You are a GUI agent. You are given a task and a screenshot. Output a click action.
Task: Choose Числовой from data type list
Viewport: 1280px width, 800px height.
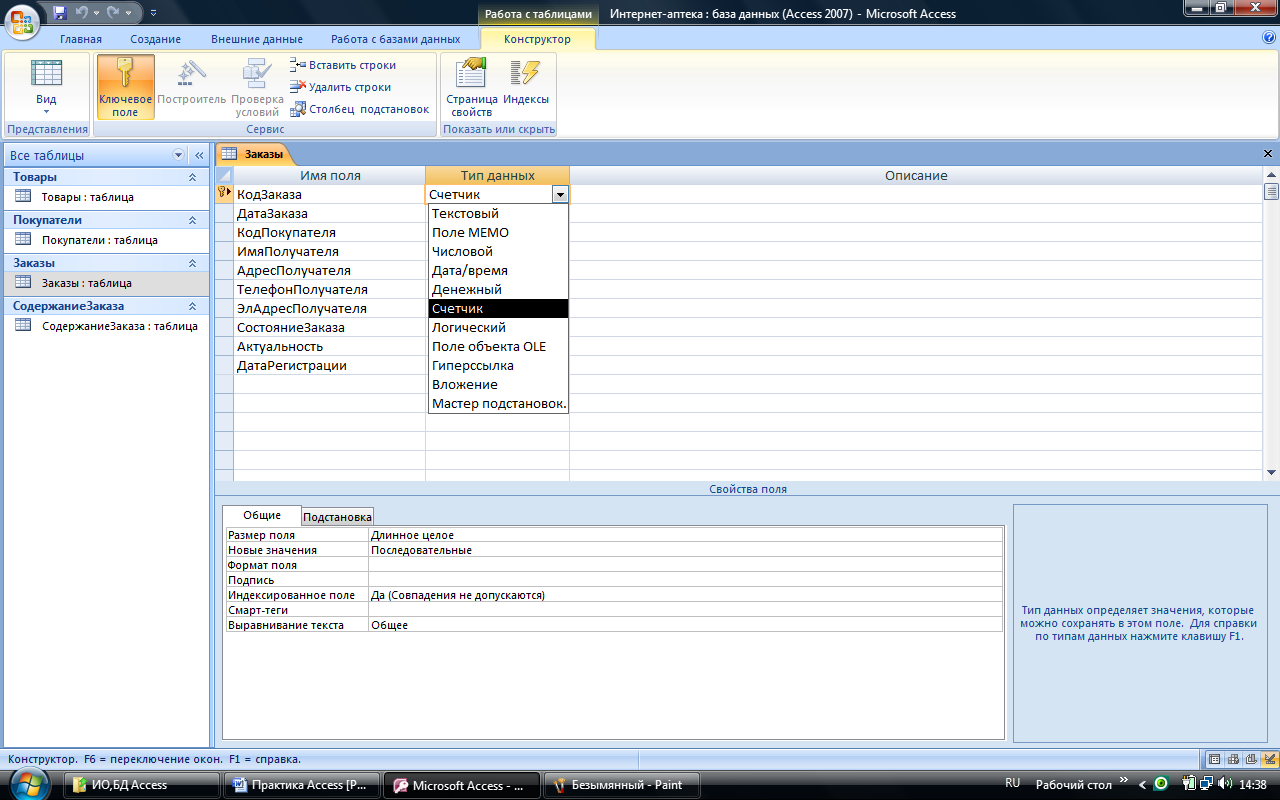(x=498, y=252)
